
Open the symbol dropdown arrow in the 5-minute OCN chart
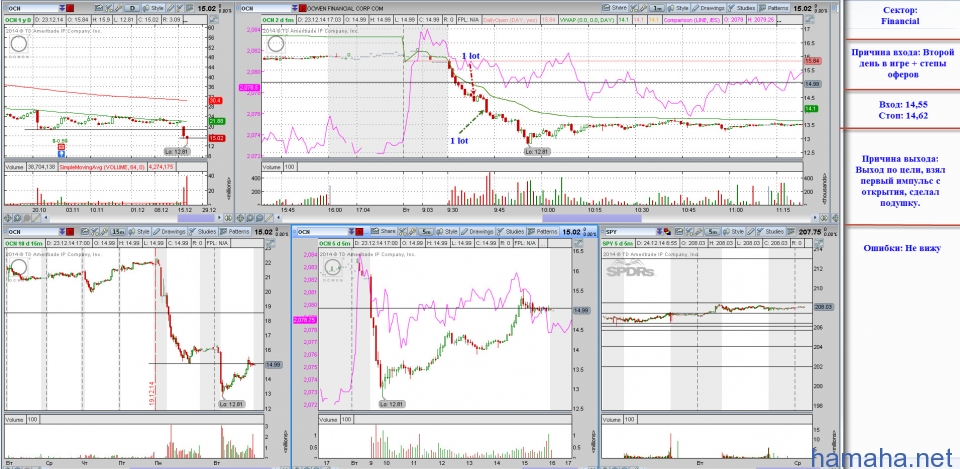[351, 231]
